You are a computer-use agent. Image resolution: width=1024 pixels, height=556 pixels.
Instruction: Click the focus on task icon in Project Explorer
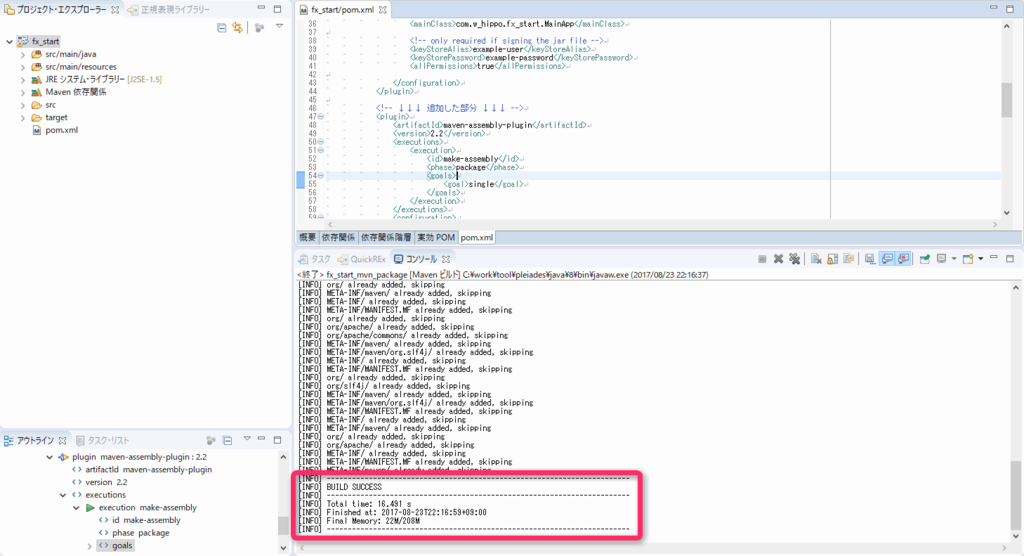pos(260,28)
